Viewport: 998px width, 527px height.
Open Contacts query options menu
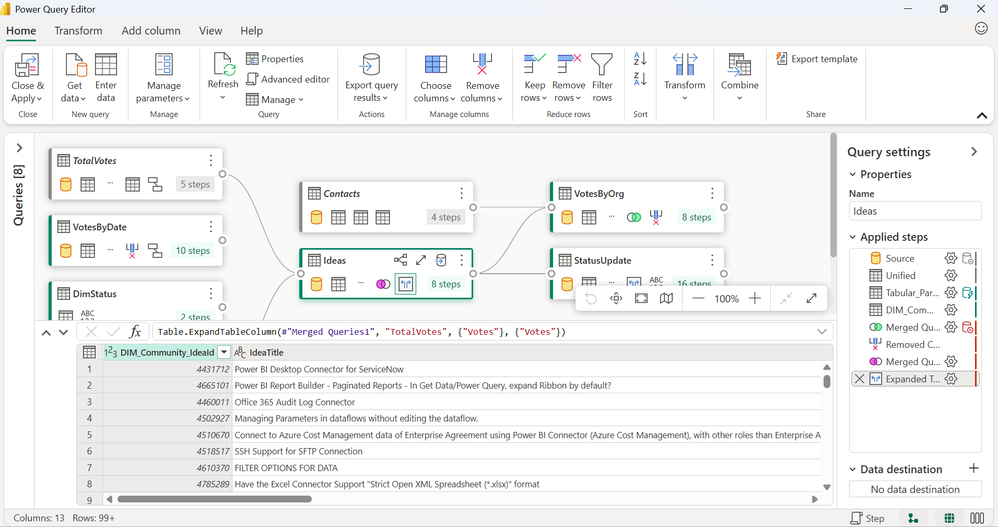tap(461, 193)
